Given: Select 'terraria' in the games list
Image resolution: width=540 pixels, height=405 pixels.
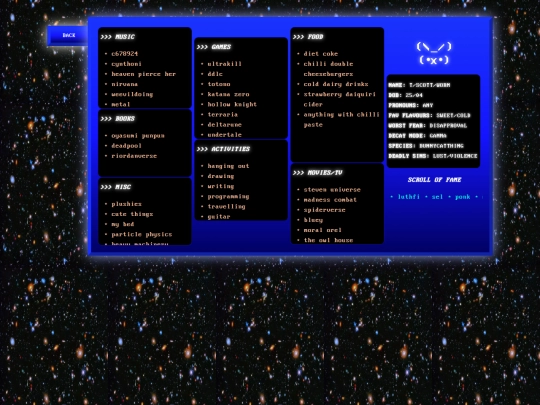Looking at the screenshot, I should point(222,115).
